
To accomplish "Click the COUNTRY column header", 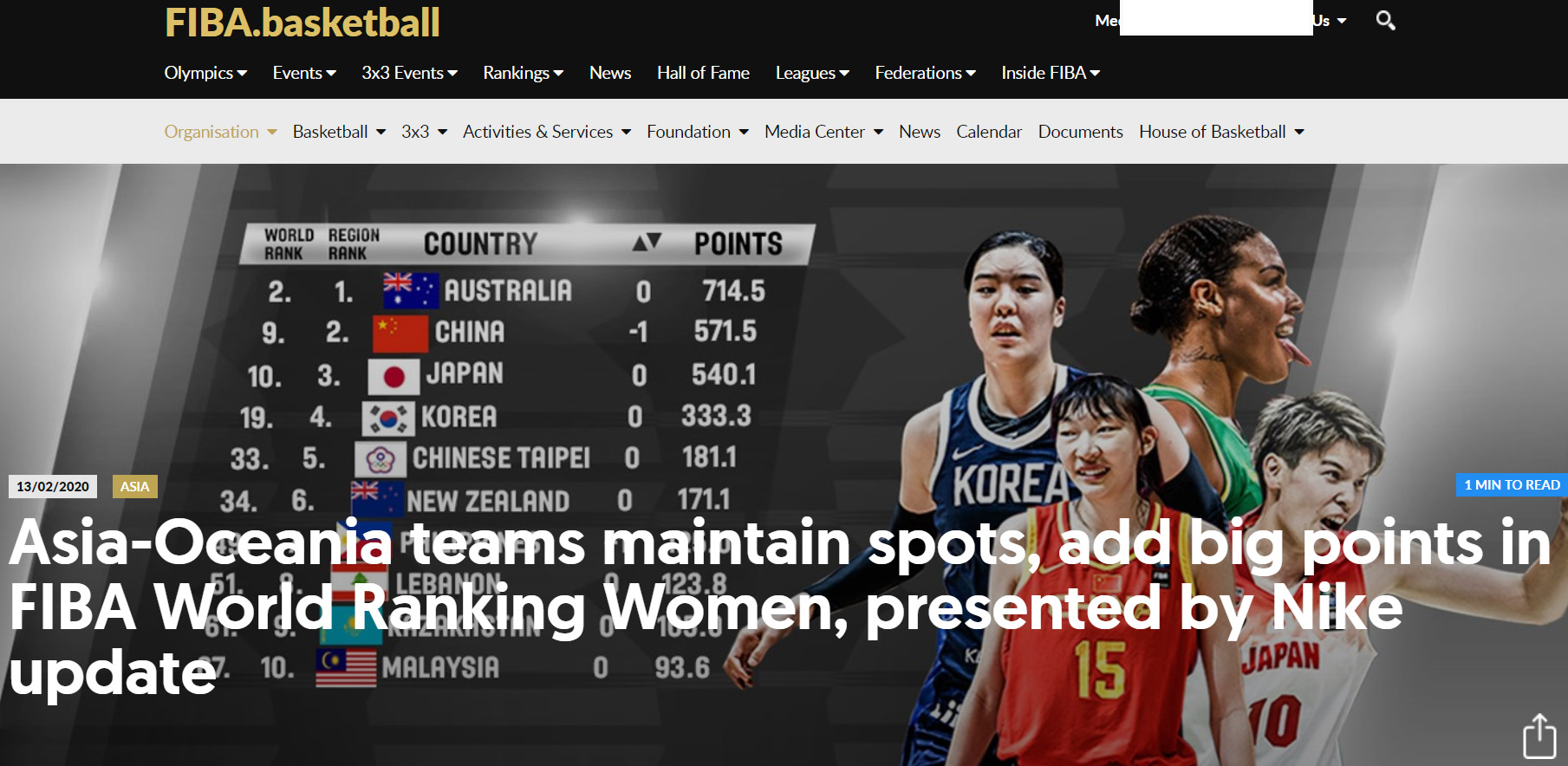I will pyautogui.click(x=481, y=243).
